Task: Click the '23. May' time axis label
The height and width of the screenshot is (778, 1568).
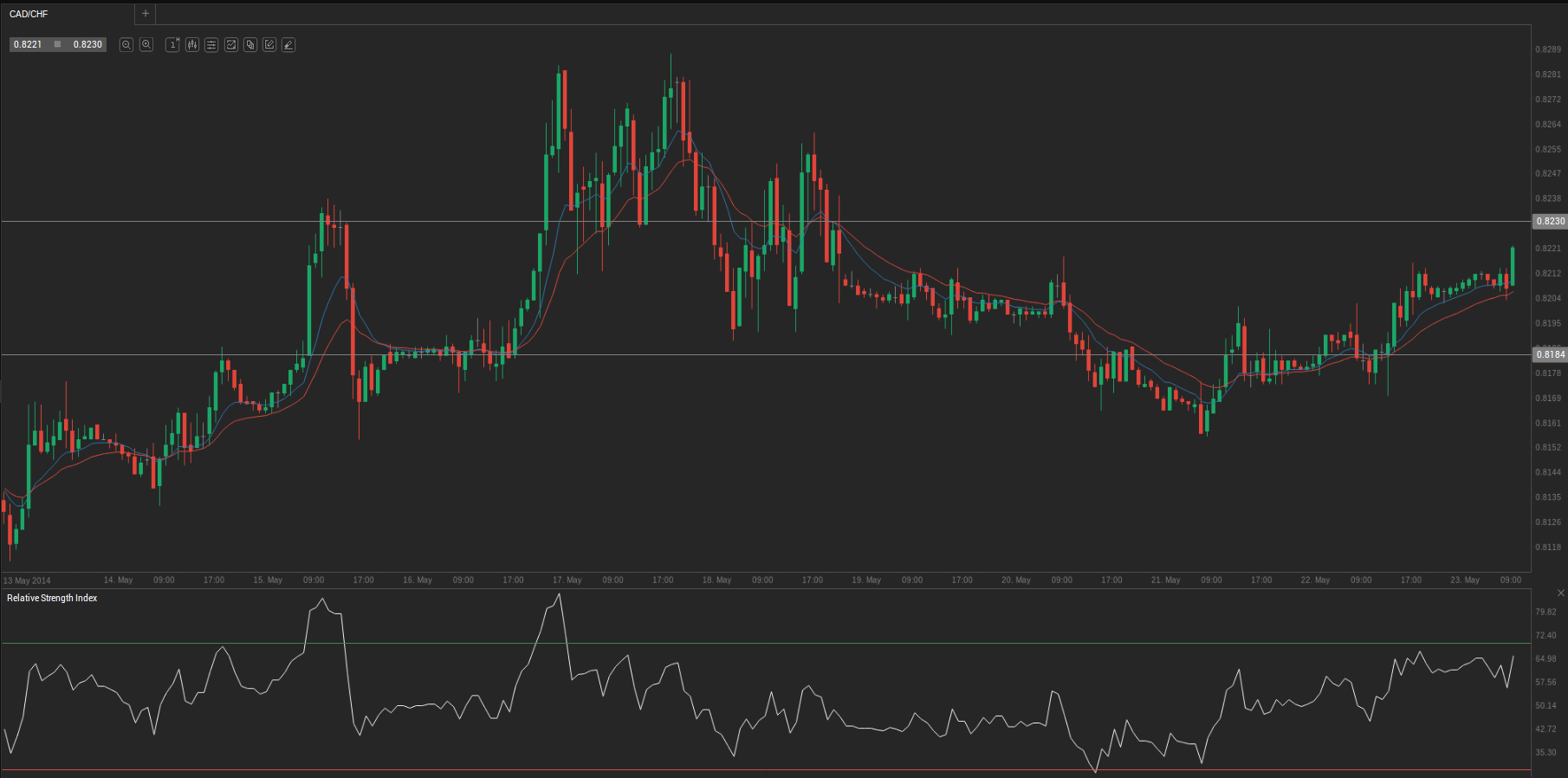Action: click(1465, 580)
